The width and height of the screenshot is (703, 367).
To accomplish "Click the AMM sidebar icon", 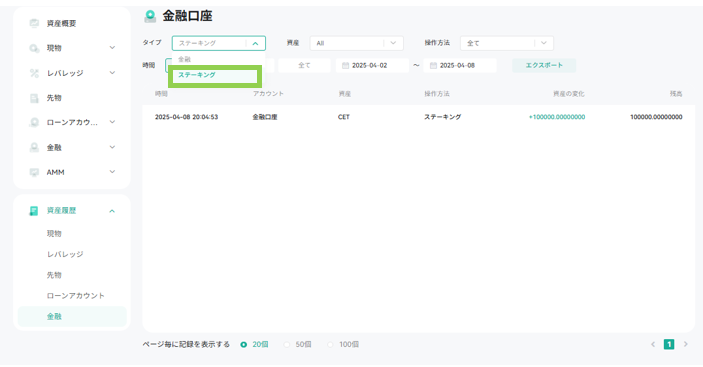I will 34,172.
